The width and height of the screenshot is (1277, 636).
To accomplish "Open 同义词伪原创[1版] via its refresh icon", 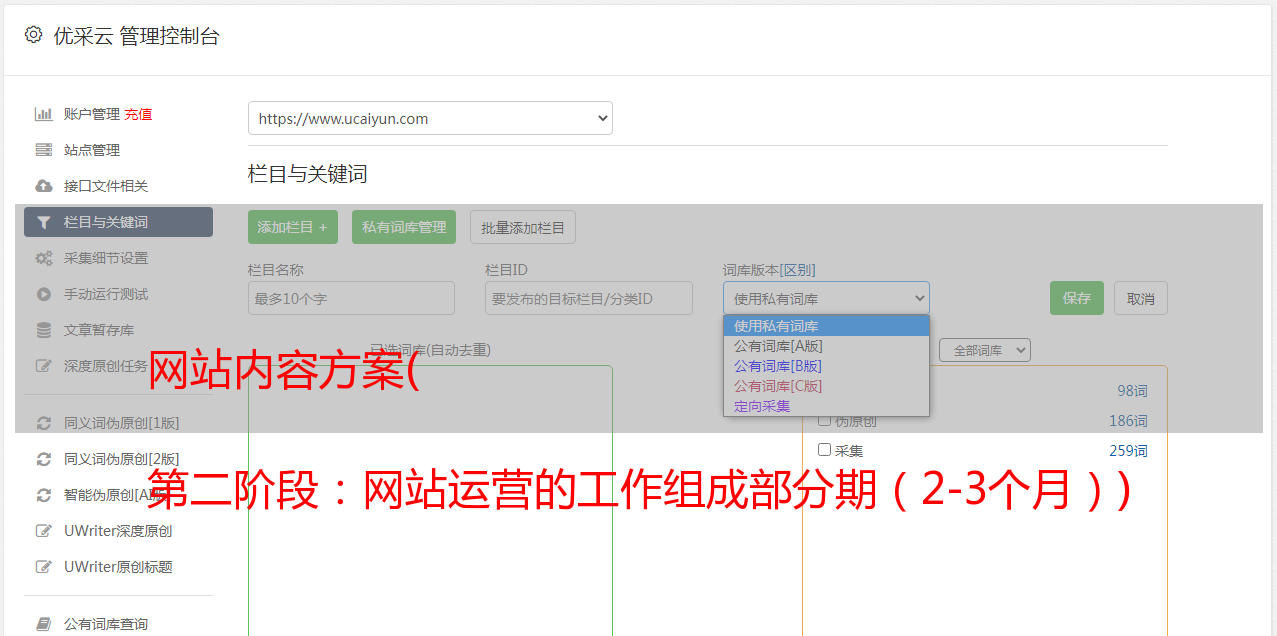I will (43, 423).
